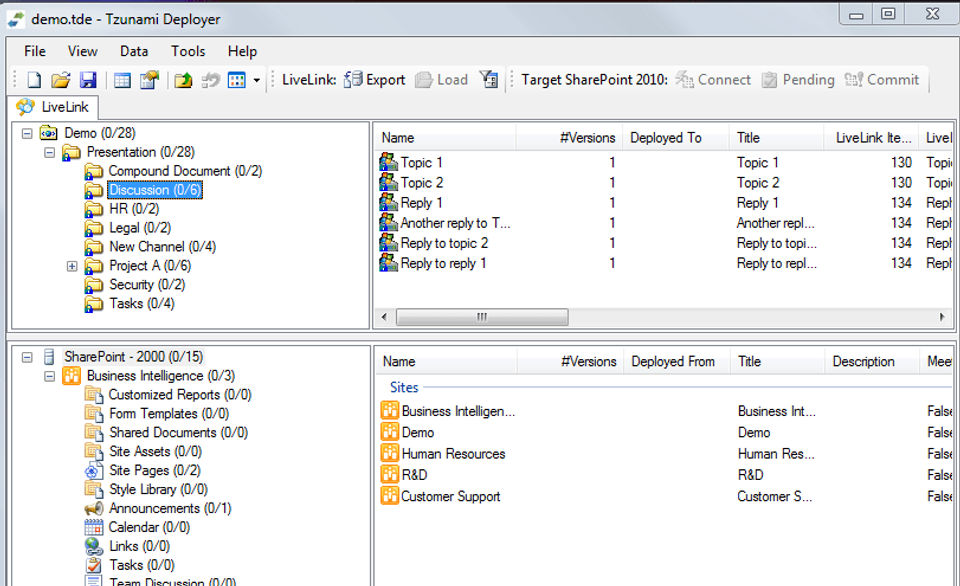Click the Site Pages (0/2) icon
960x586 pixels.
coord(94,471)
